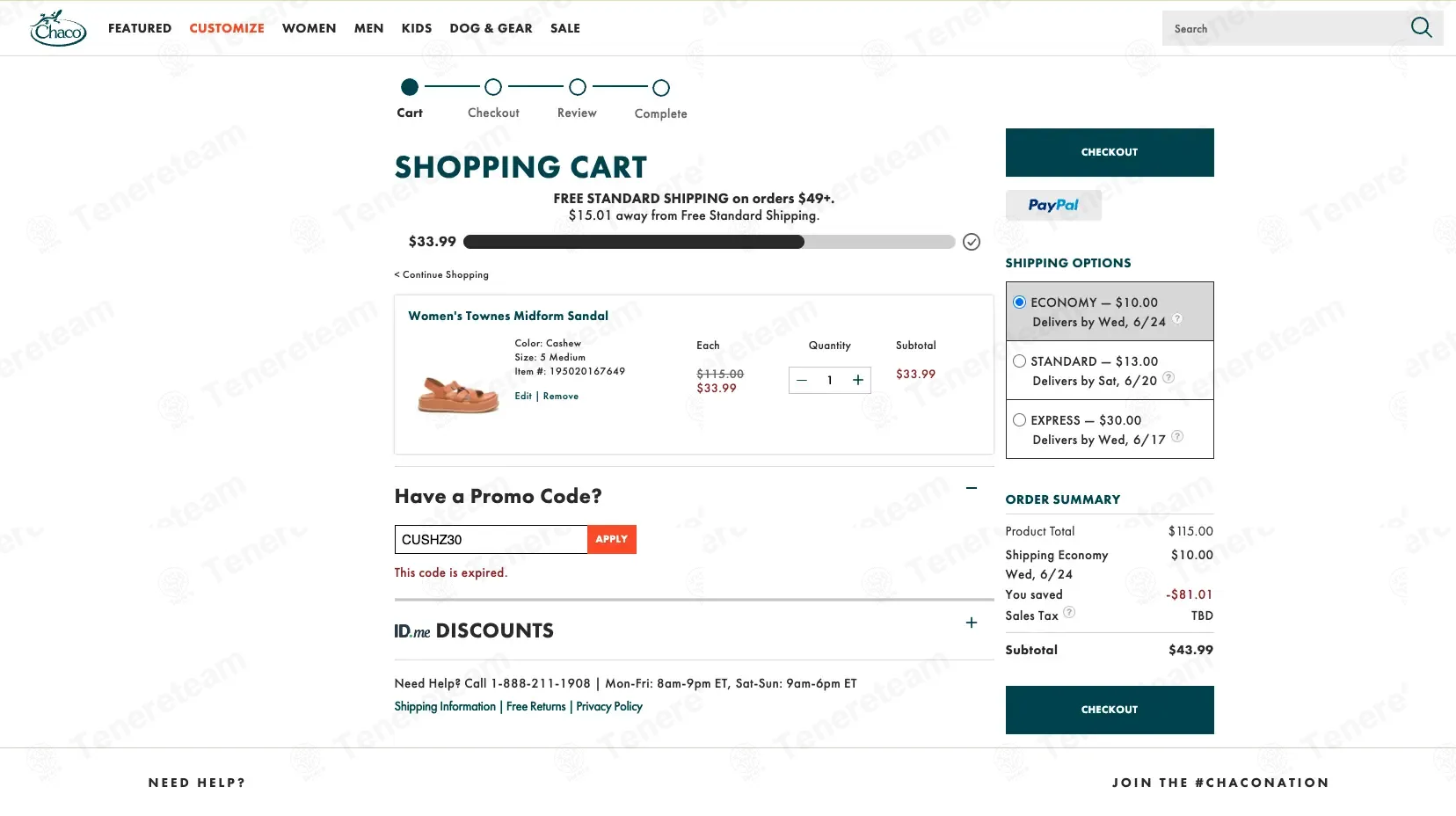
Task: Click the promo code input field
Action: (x=491, y=539)
